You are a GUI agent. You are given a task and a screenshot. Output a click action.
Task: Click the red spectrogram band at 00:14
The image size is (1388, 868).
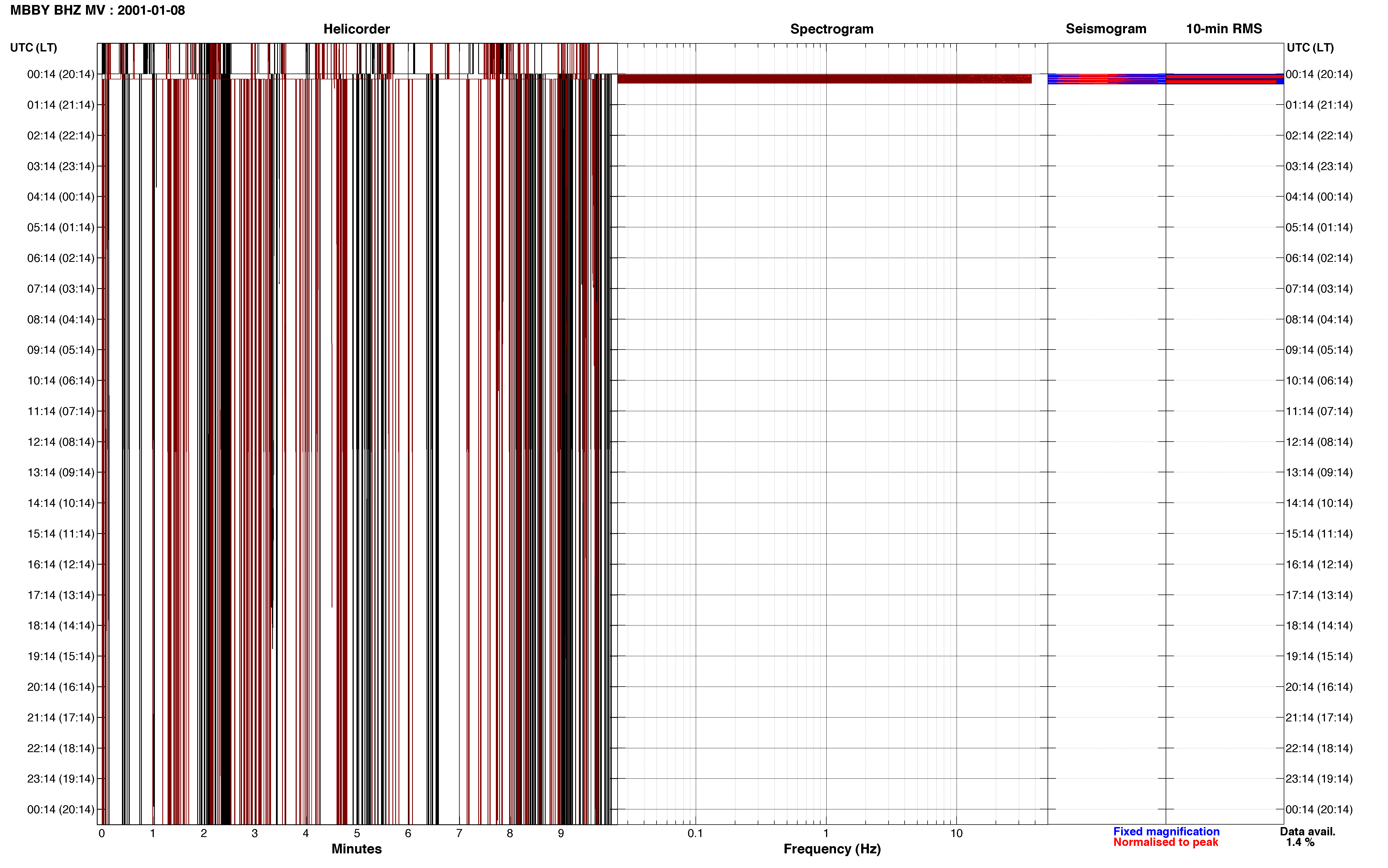pyautogui.click(x=824, y=79)
